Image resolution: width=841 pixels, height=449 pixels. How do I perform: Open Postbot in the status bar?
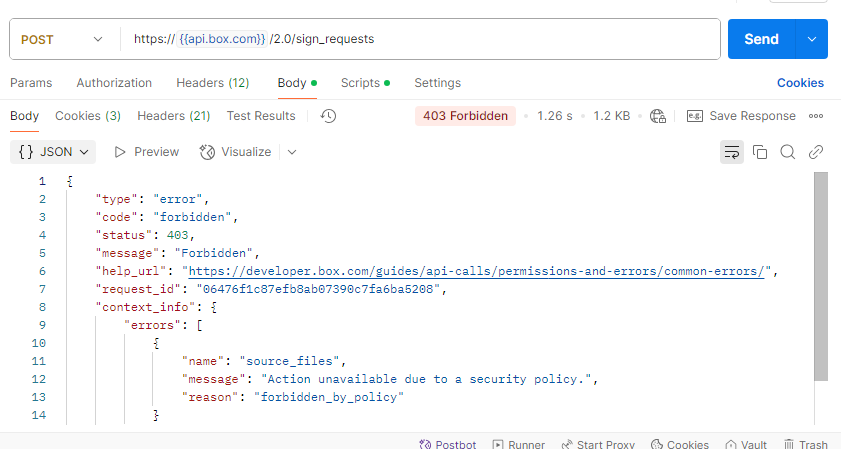click(448, 444)
